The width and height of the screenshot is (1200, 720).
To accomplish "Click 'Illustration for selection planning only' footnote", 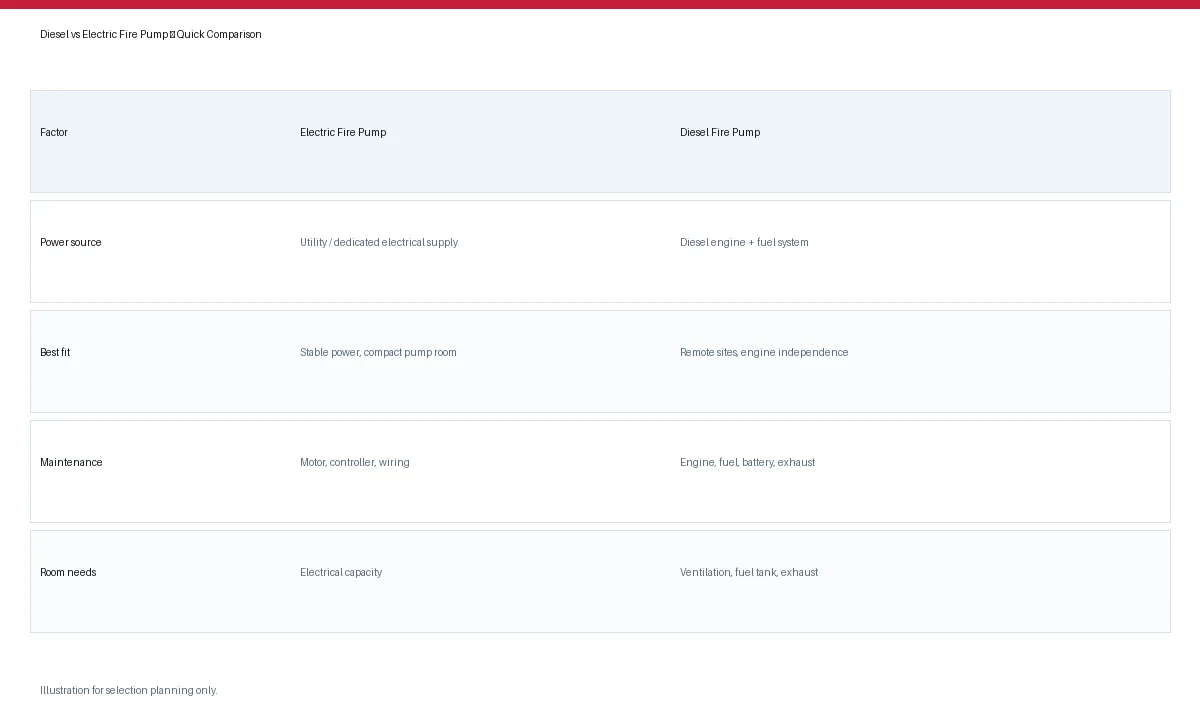I will [x=129, y=690].
